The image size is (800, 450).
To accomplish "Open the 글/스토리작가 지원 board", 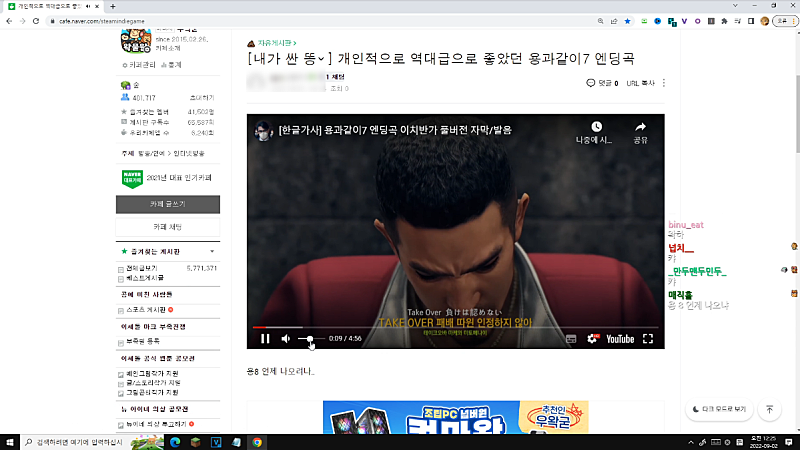I will point(154,383).
